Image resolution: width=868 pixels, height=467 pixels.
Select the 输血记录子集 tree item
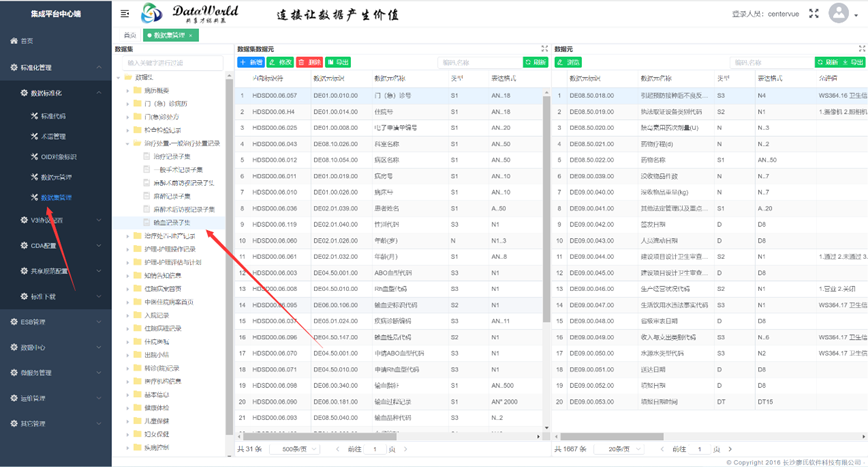tap(172, 222)
